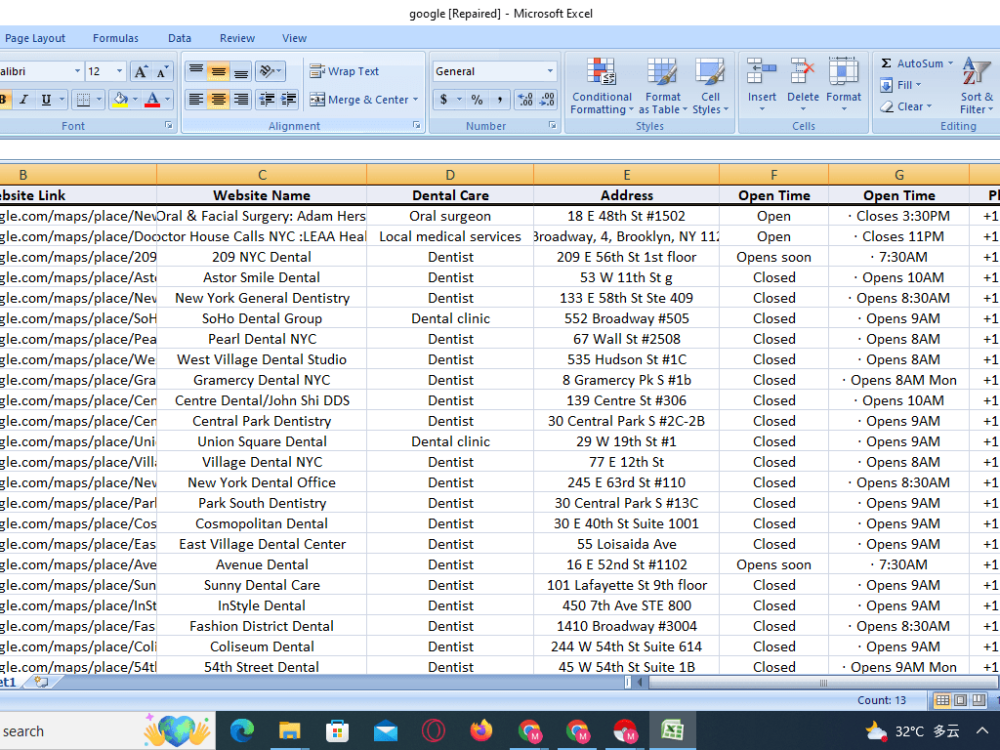The height and width of the screenshot is (750, 1000).
Task: Open Microsoft Edge from taskbar
Action: pyautogui.click(x=242, y=731)
